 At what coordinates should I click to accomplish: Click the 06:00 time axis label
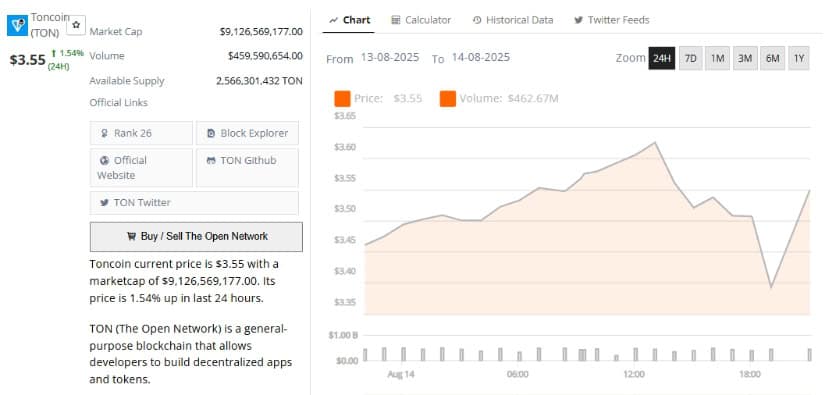(517, 374)
